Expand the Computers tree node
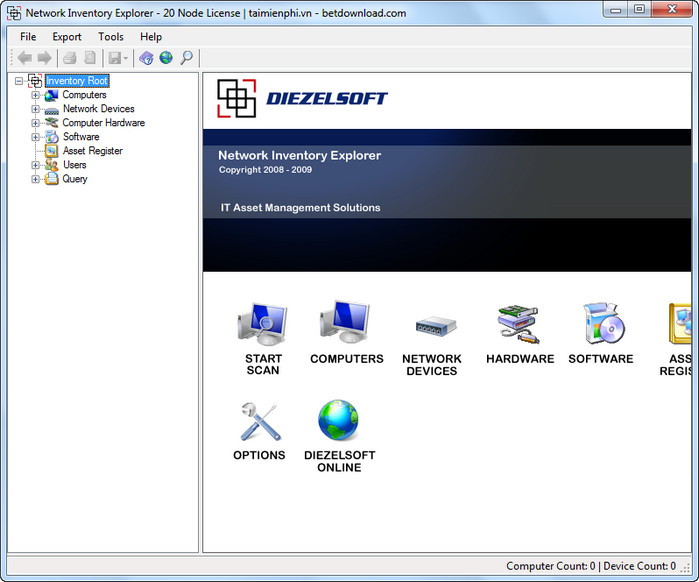699x582 pixels. click(35, 95)
